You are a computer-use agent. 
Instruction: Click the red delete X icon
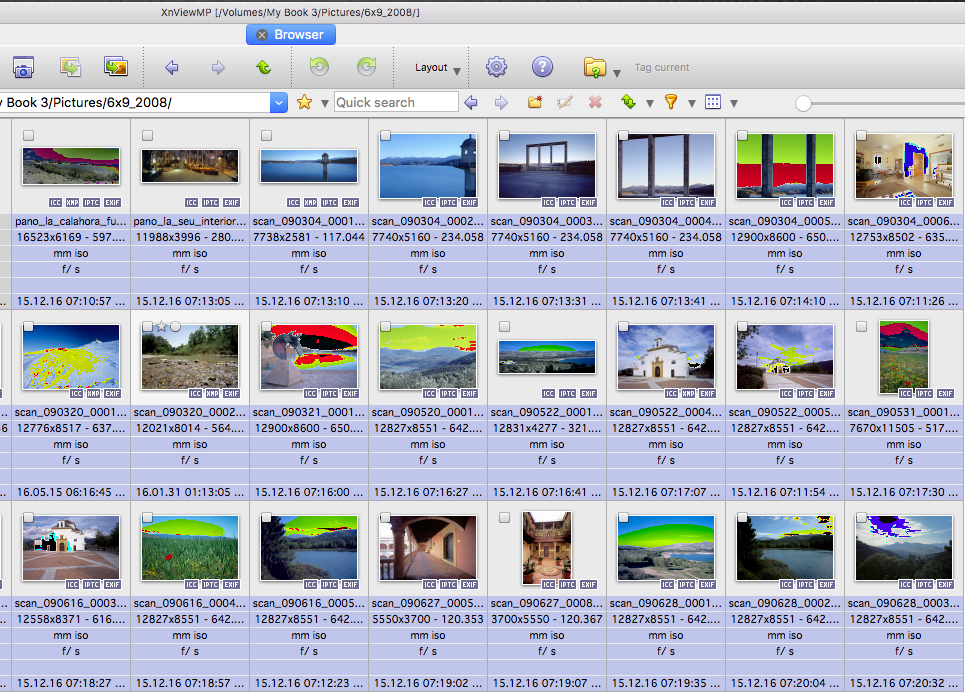coord(595,102)
